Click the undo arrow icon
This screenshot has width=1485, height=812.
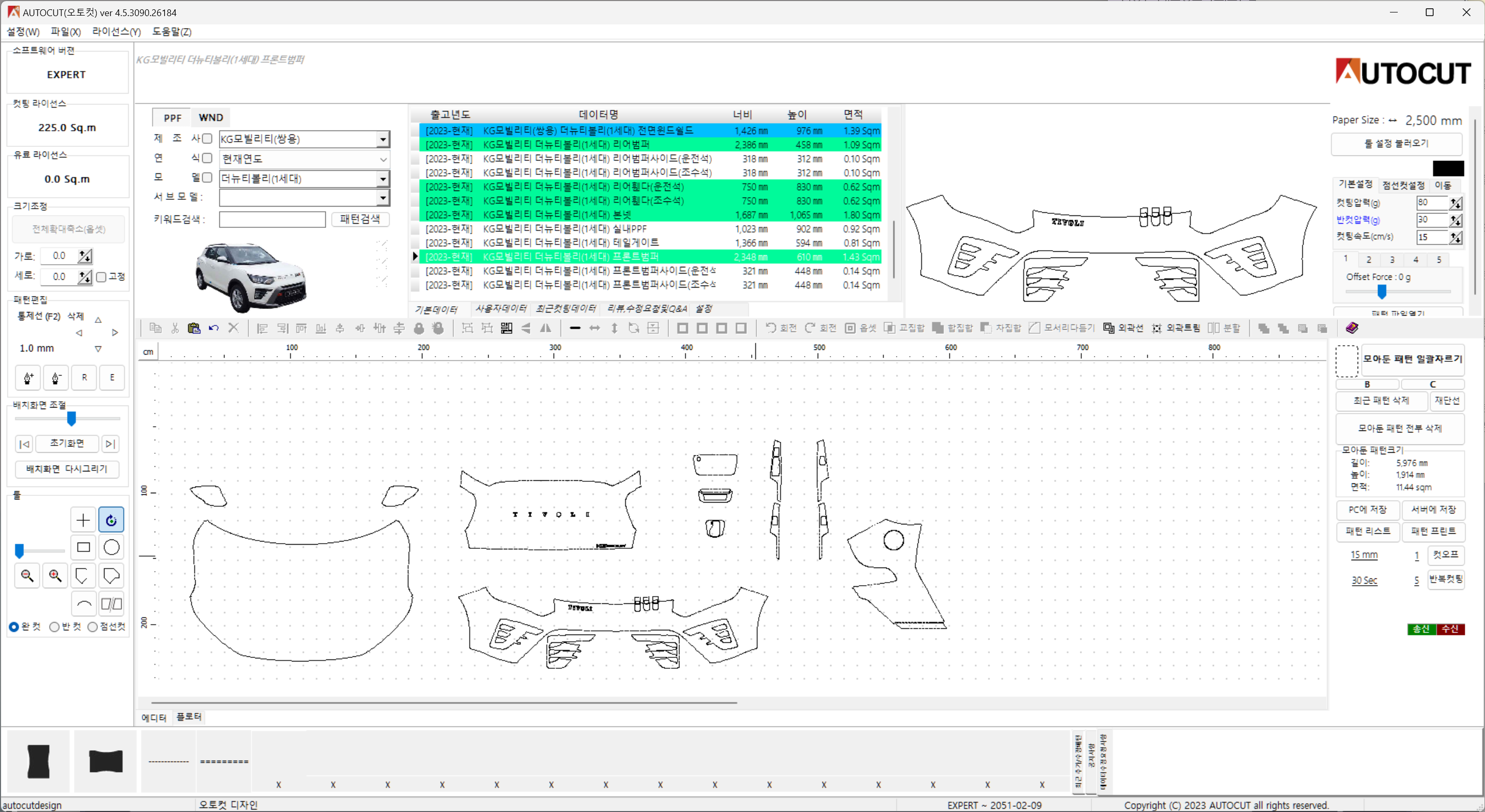point(214,328)
